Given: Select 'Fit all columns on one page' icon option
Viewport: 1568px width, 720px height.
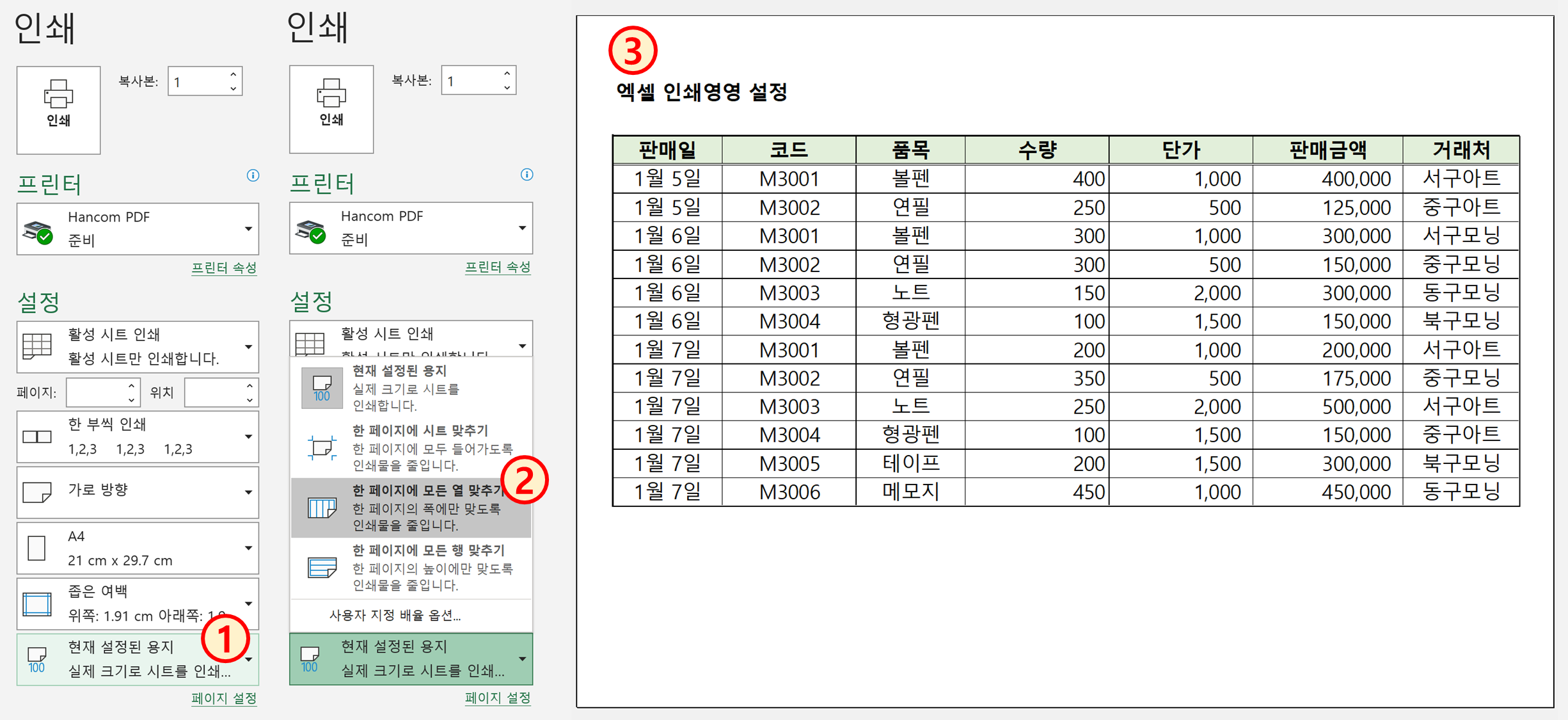Looking at the screenshot, I should point(322,508).
